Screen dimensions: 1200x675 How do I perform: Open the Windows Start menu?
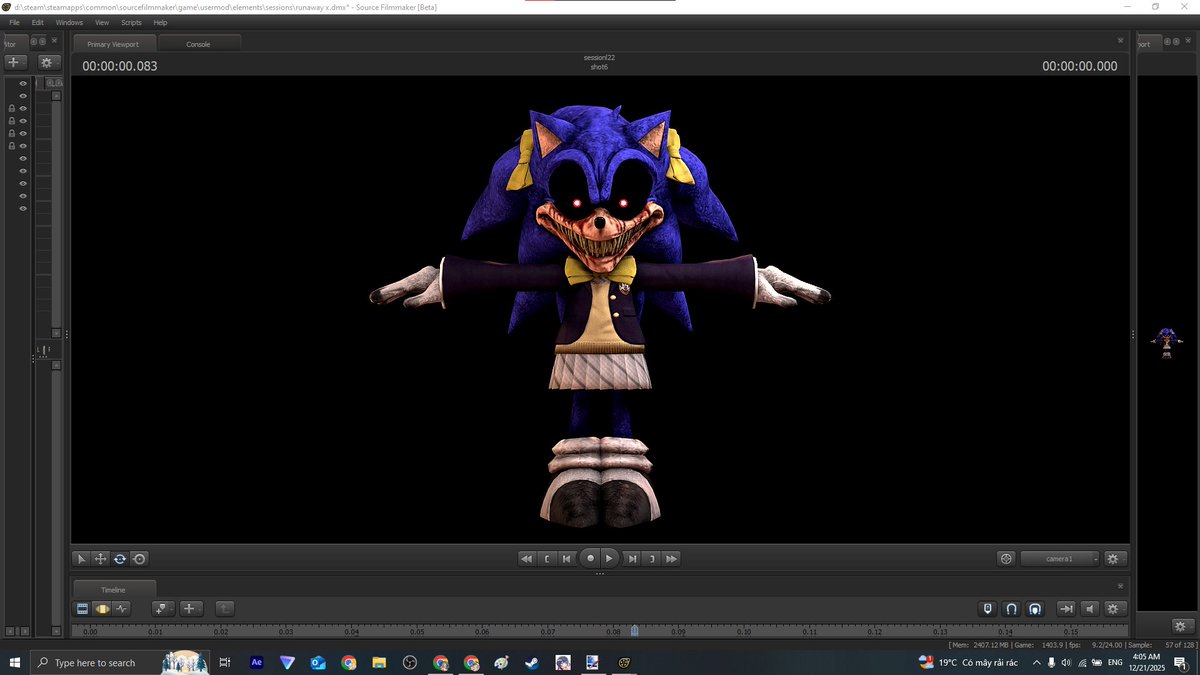(15, 662)
